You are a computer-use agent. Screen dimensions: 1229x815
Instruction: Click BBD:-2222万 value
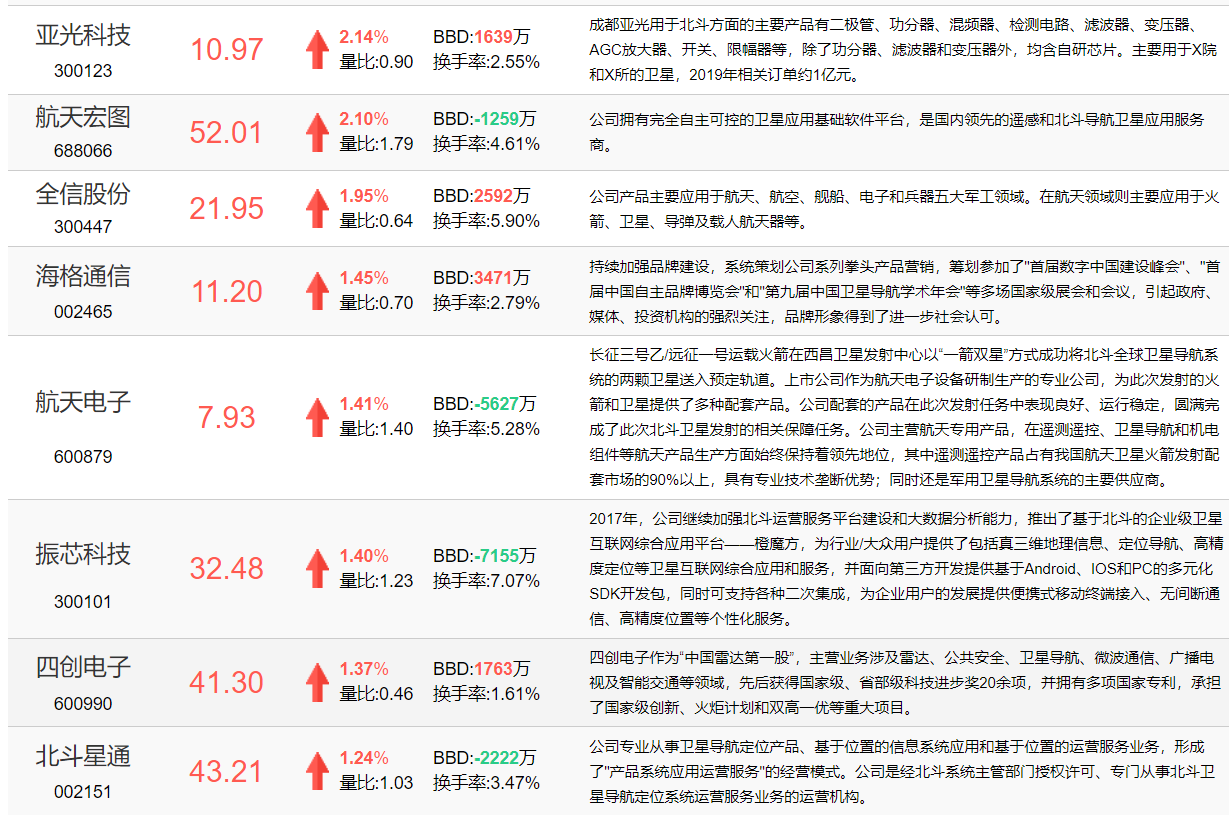485,758
